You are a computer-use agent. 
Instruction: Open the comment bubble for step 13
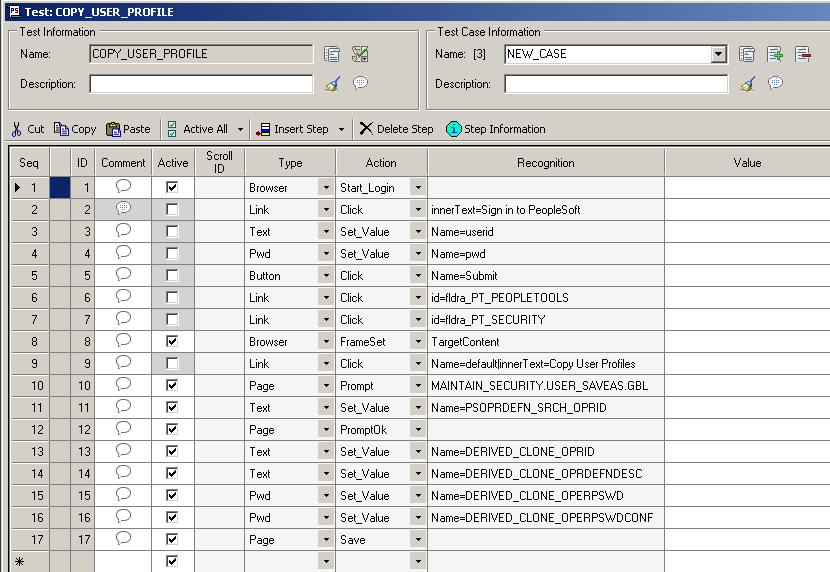(123, 450)
